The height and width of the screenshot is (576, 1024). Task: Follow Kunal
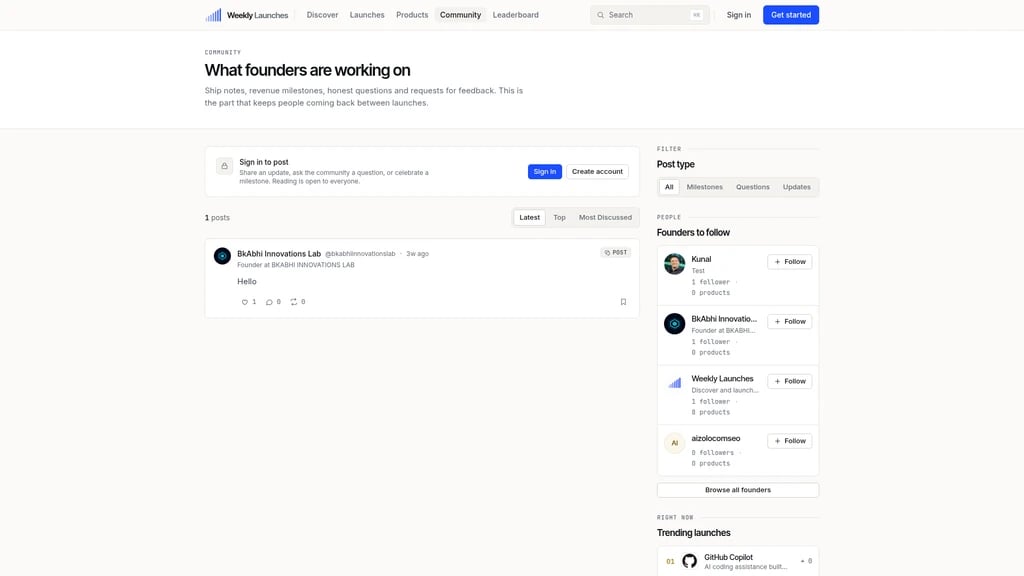[790, 262]
